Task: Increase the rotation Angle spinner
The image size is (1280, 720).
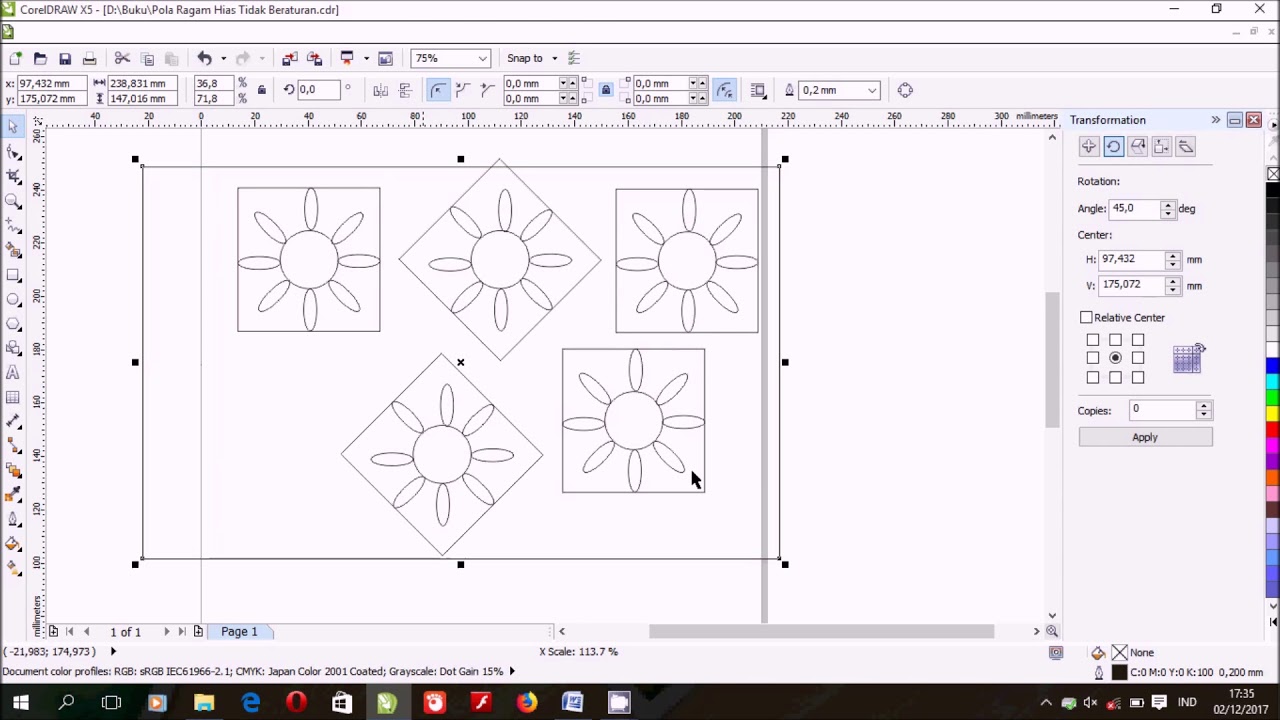Action: (1167, 205)
